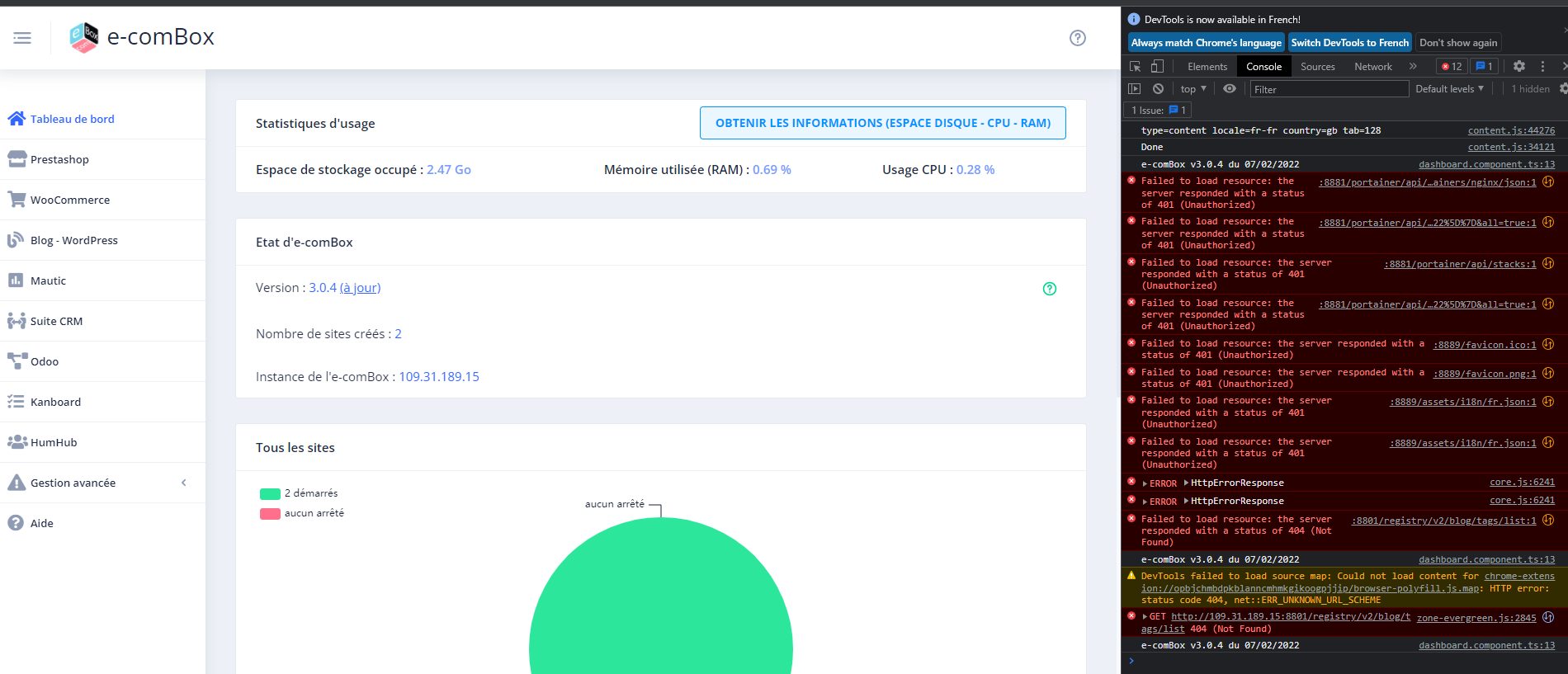Click the console prompt input line
This screenshot has width=1568, height=674.
[x=1345, y=662]
